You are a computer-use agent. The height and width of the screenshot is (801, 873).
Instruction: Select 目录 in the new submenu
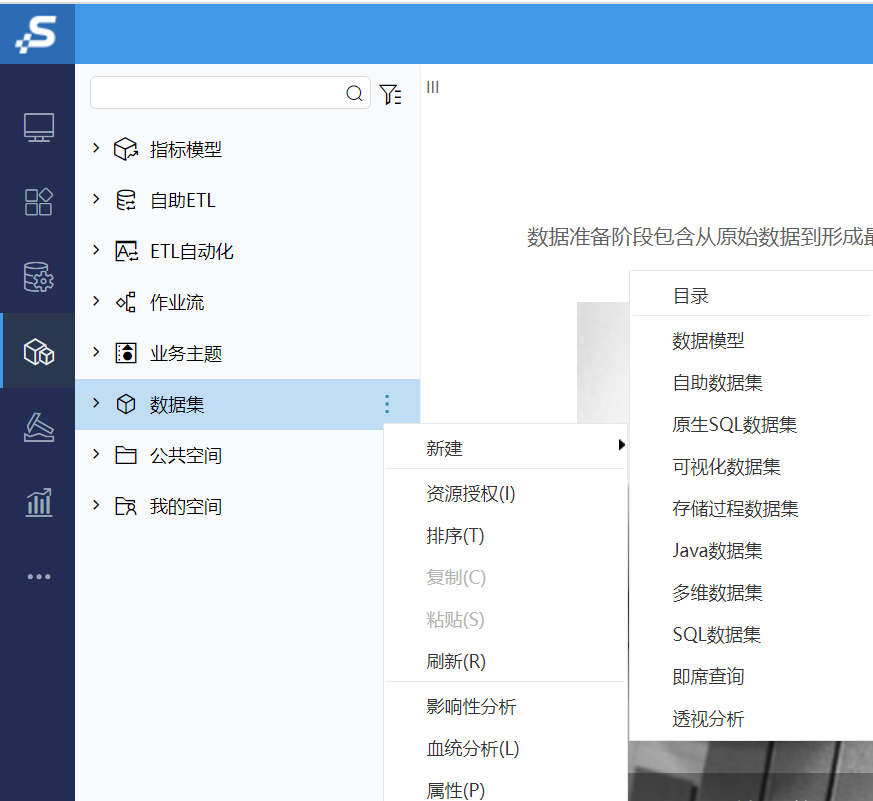point(690,296)
